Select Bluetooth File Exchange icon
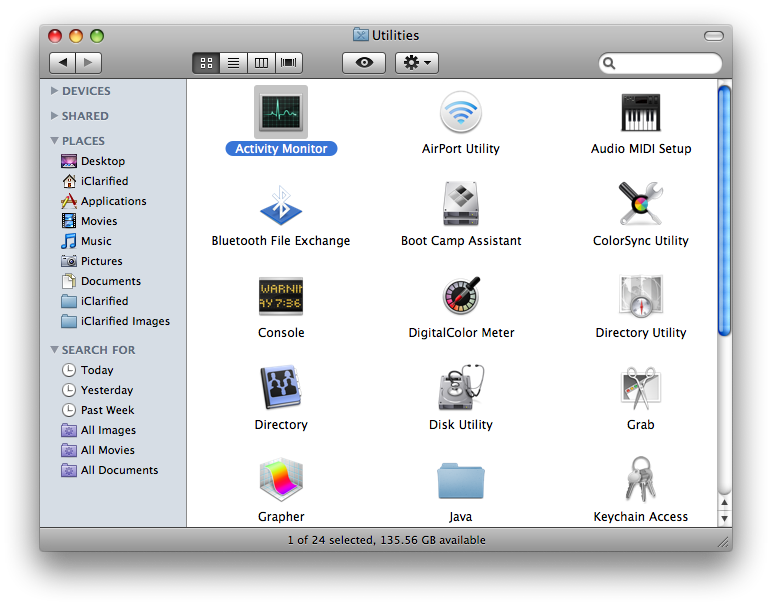 (281, 204)
